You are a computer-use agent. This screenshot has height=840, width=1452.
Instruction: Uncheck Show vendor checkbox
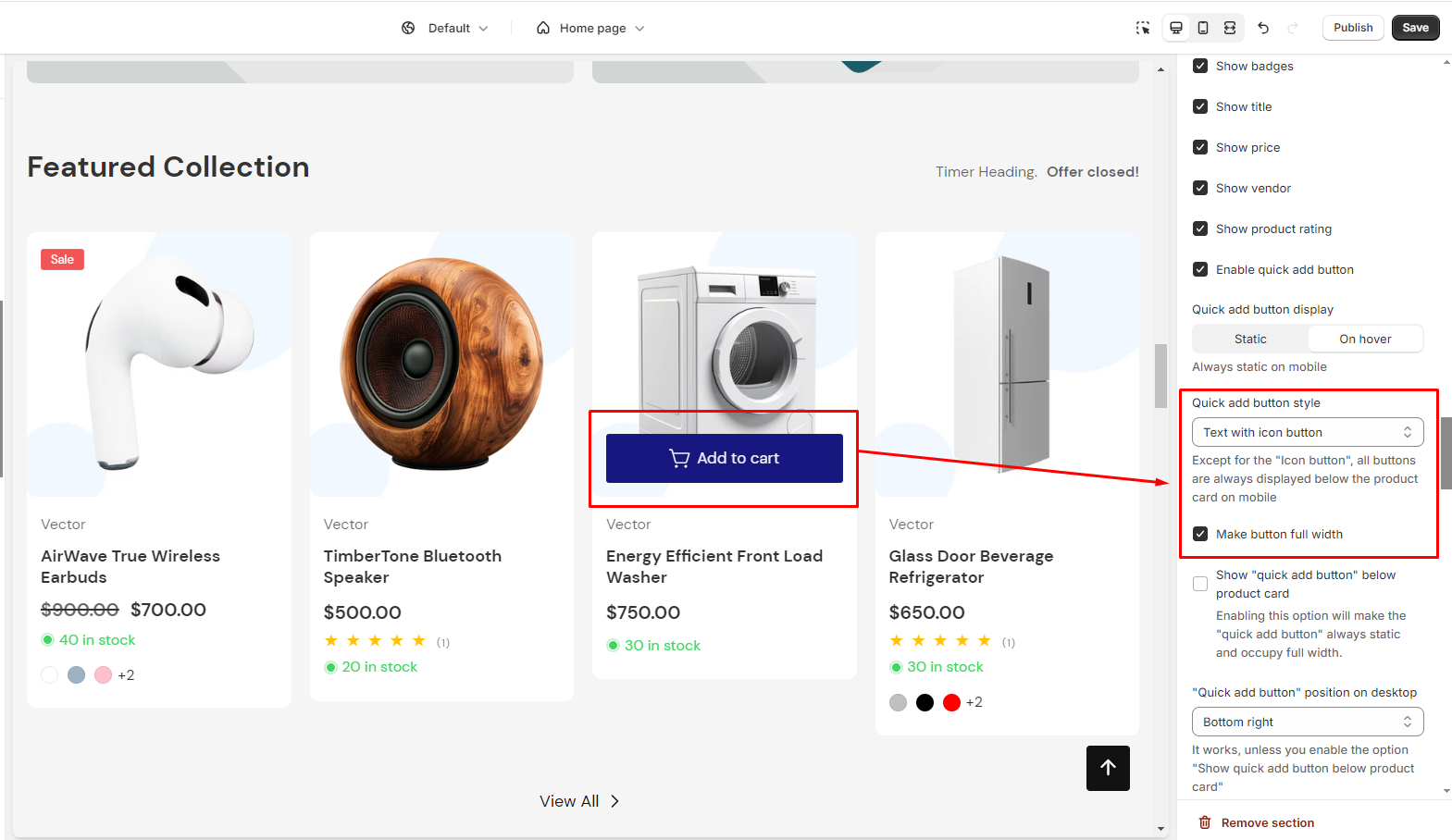point(1200,188)
